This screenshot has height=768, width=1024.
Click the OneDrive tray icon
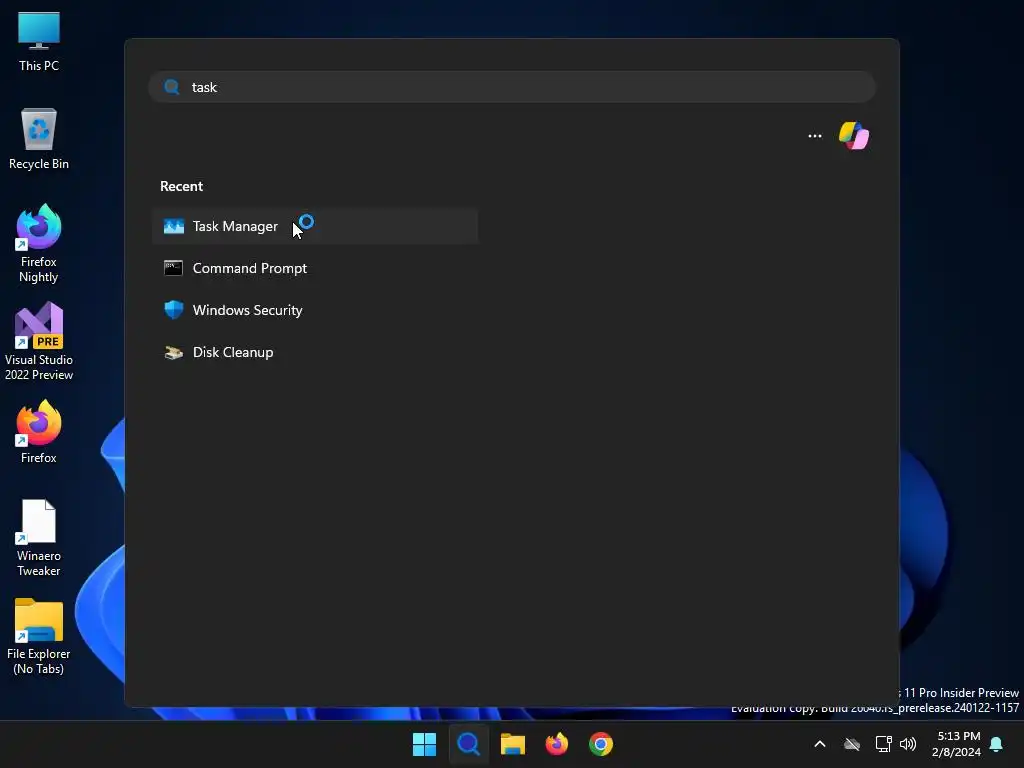[852, 744]
